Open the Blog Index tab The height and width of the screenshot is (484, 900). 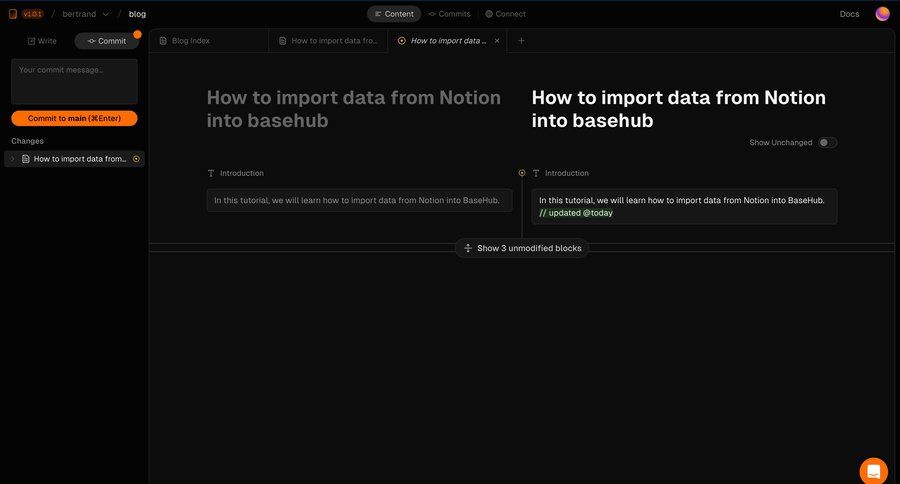point(209,41)
